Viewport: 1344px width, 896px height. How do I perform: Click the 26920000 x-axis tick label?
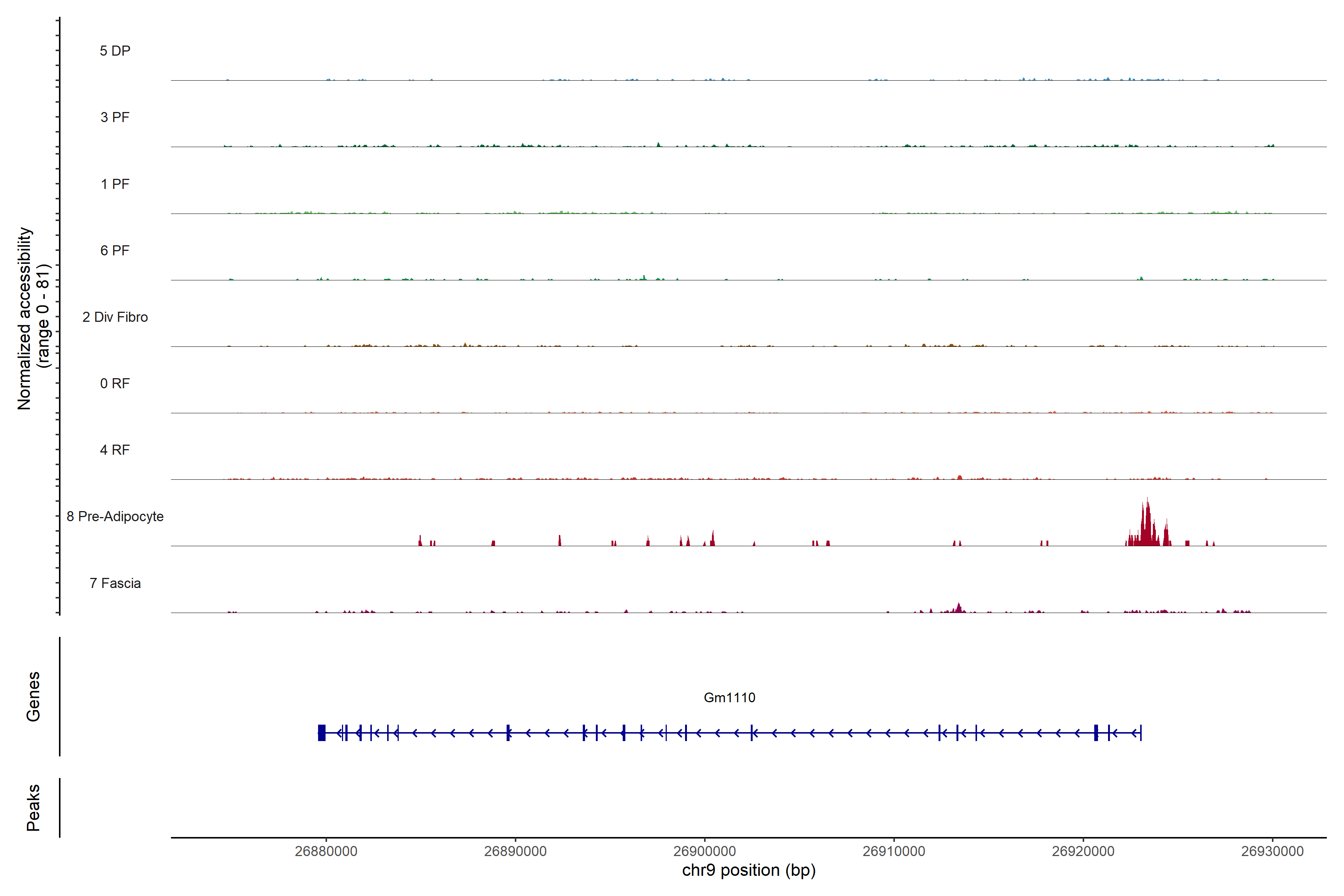(1083, 851)
